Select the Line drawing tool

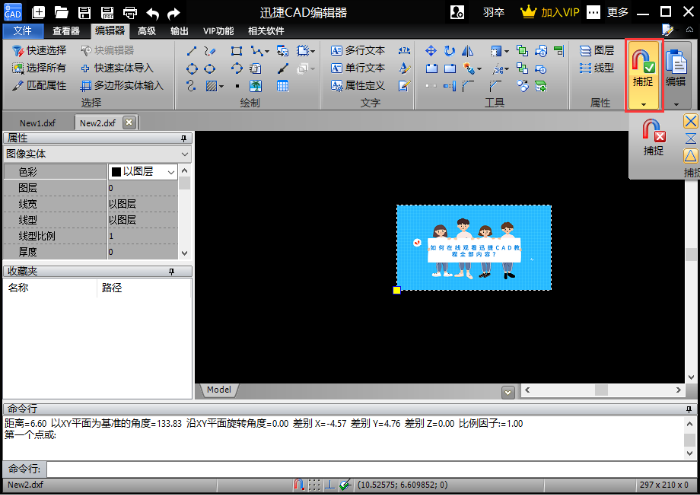click(x=191, y=51)
